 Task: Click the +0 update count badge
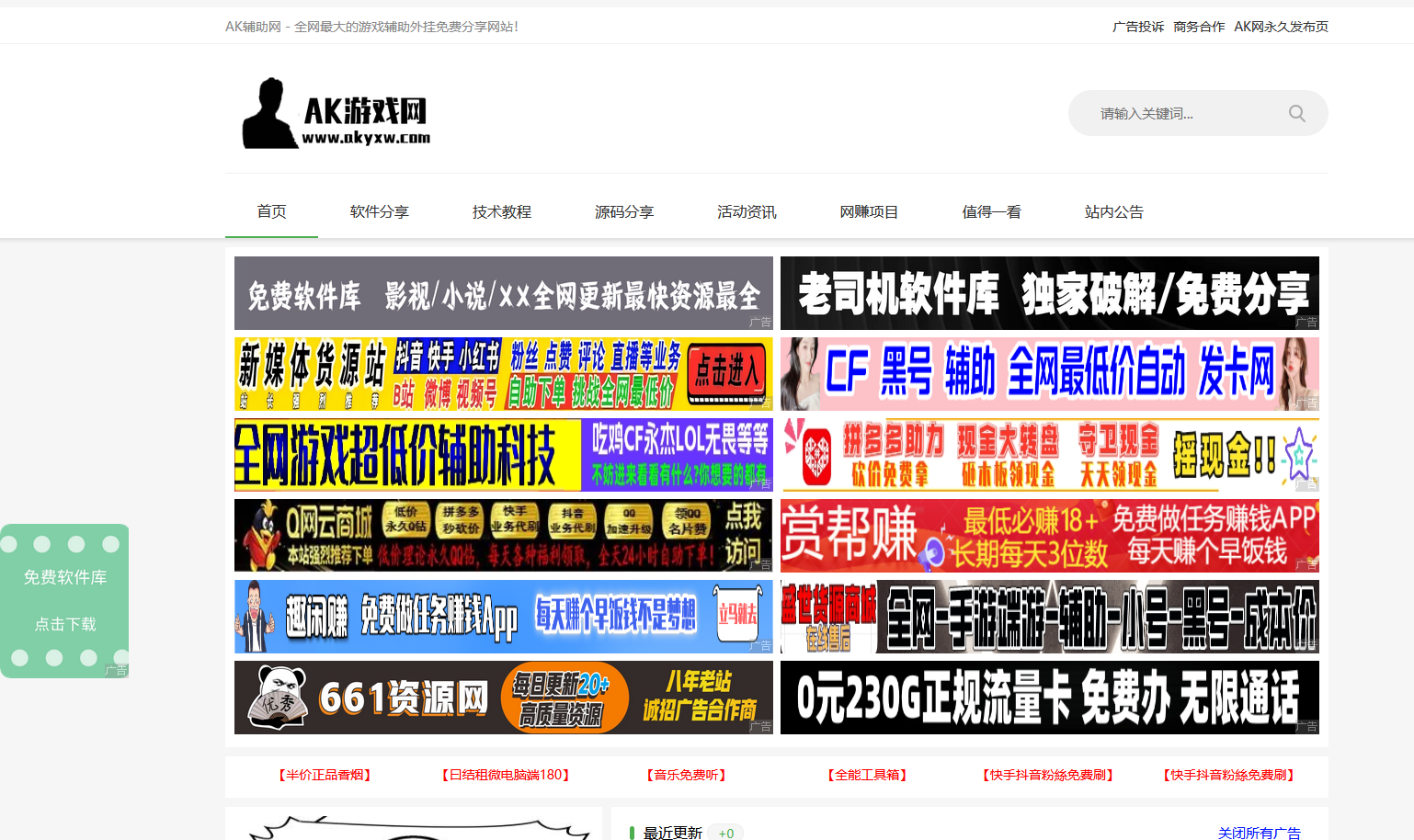(x=726, y=833)
